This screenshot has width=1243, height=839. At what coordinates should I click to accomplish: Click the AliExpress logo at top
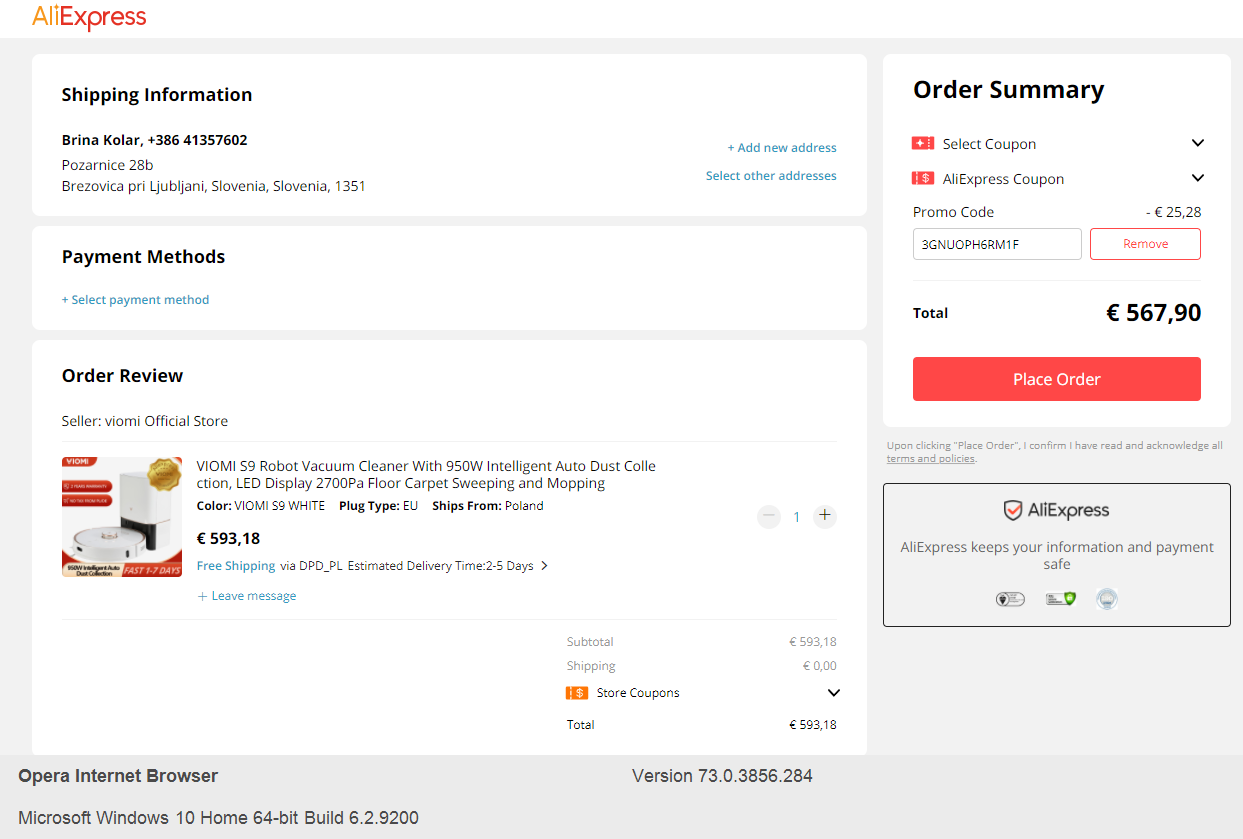click(89, 17)
